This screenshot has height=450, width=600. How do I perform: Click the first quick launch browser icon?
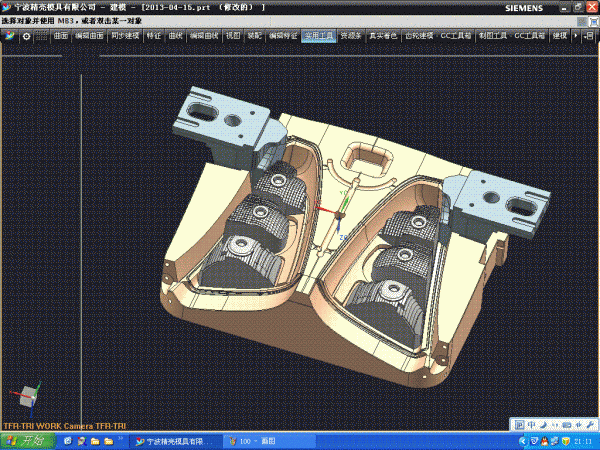pyautogui.click(x=68, y=442)
